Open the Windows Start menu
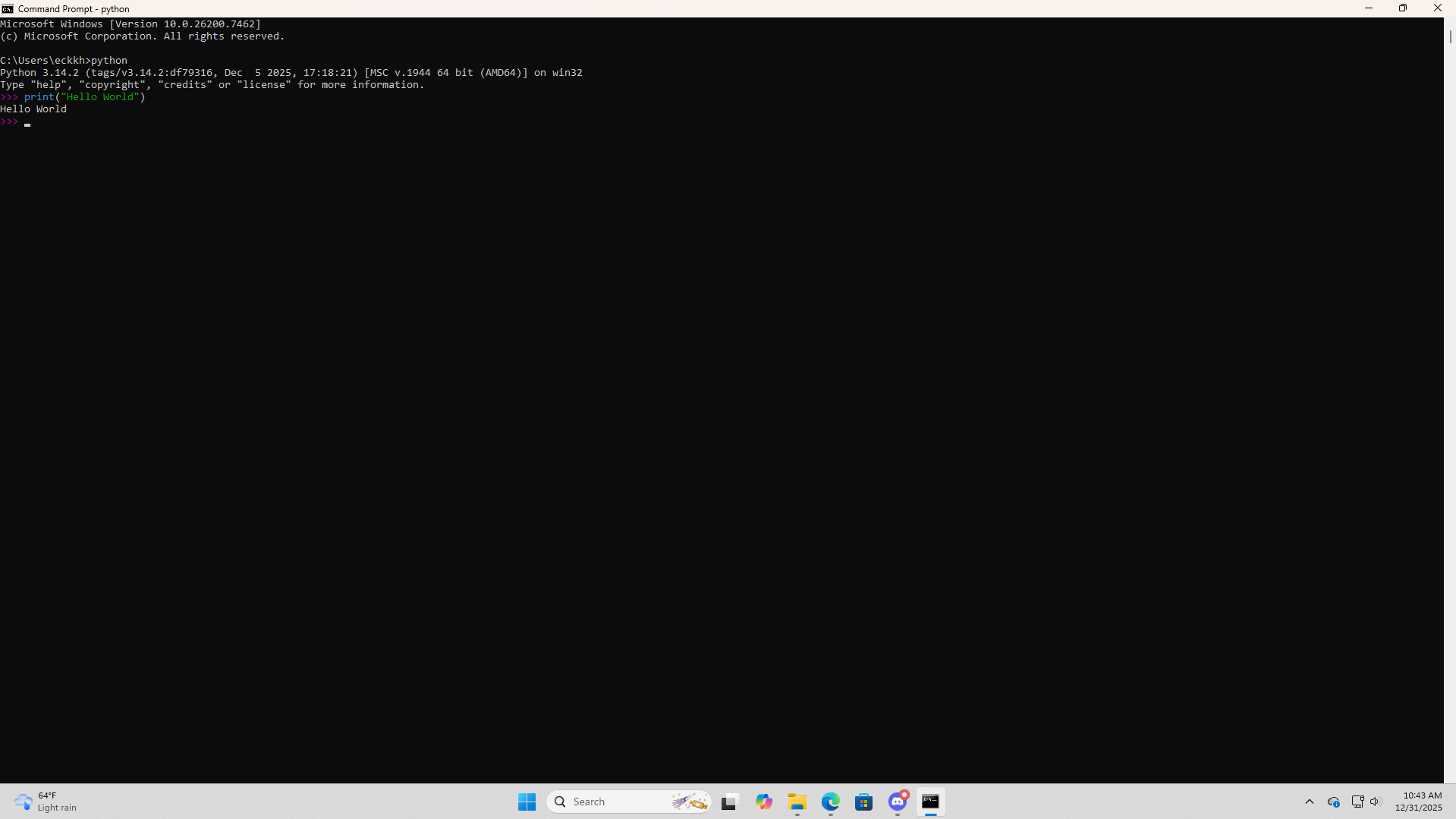The width and height of the screenshot is (1456, 819). coord(527,802)
